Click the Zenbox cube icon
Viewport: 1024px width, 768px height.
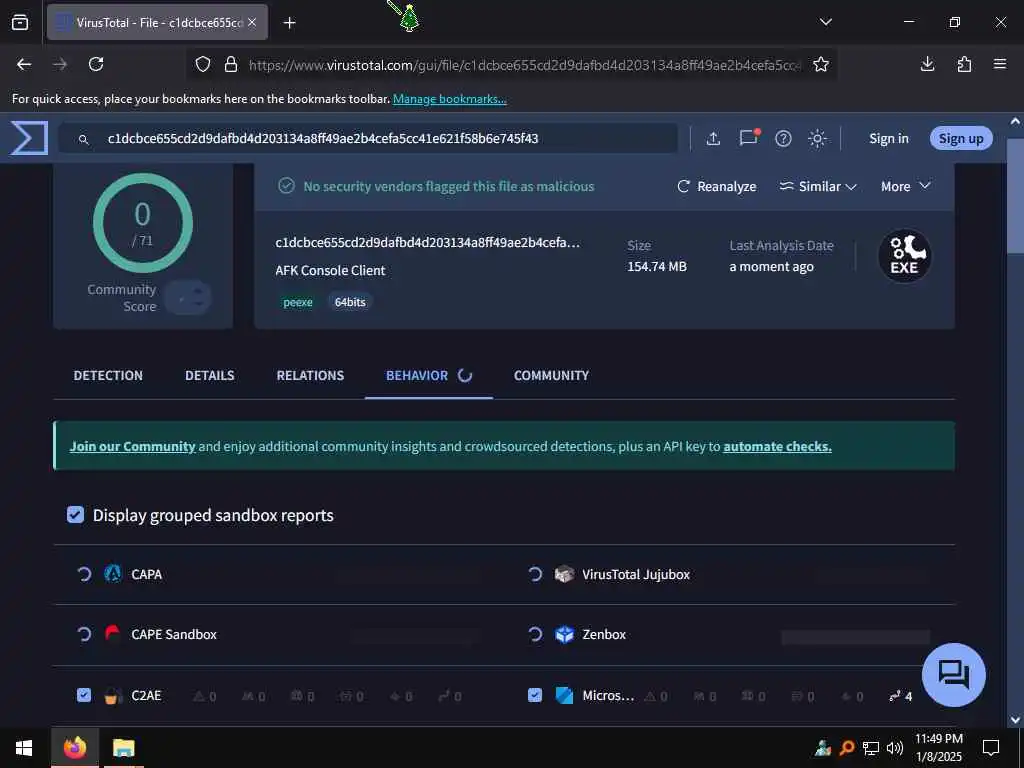[x=564, y=634]
